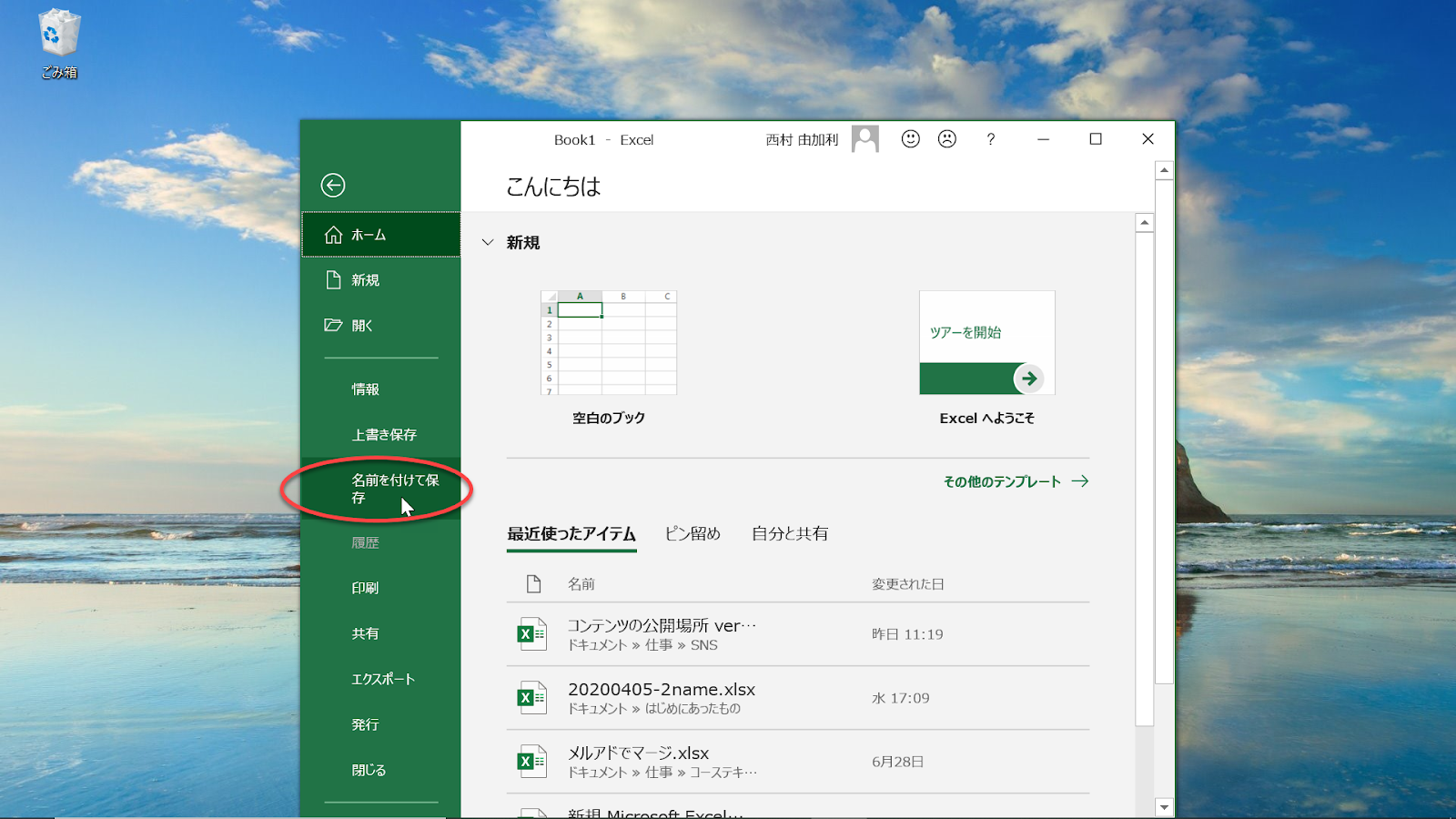Select 発行 in the sidebar
This screenshot has height=819, width=1456.
point(381,724)
